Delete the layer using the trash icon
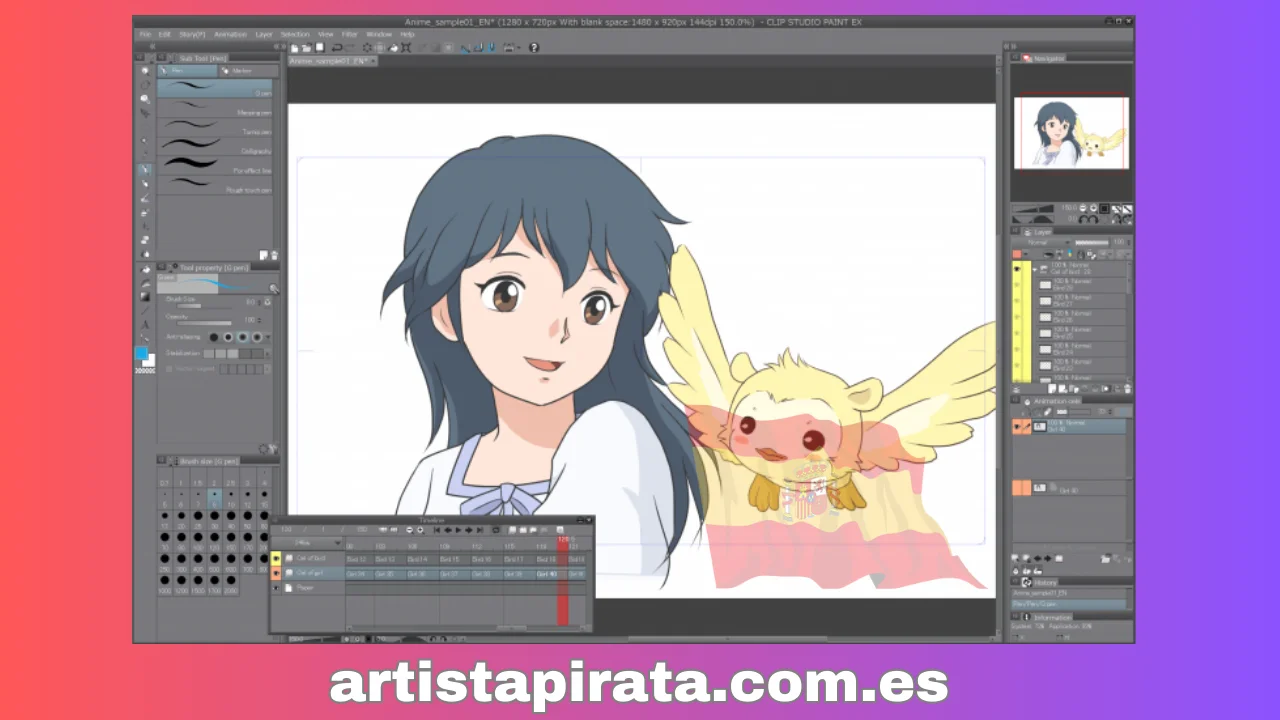The width and height of the screenshot is (1280, 720). tap(1126, 389)
